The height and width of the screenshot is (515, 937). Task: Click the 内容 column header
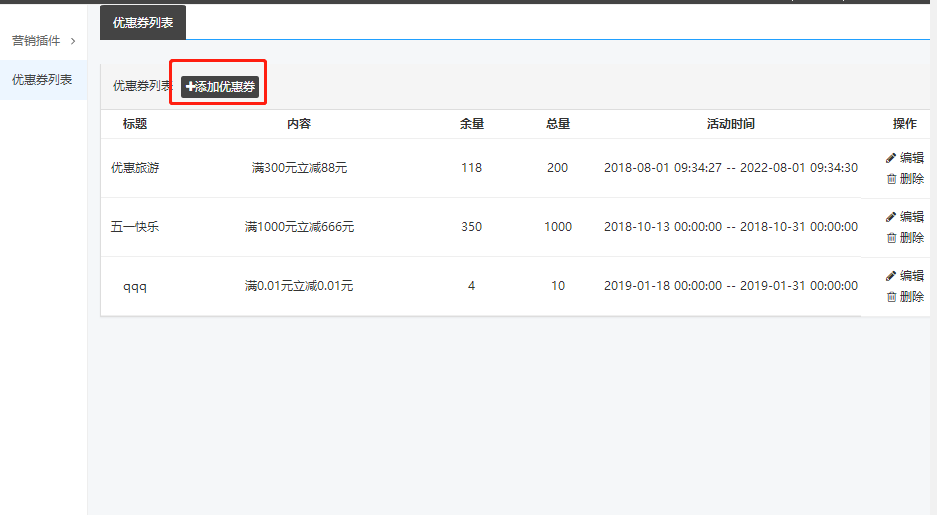click(x=299, y=124)
